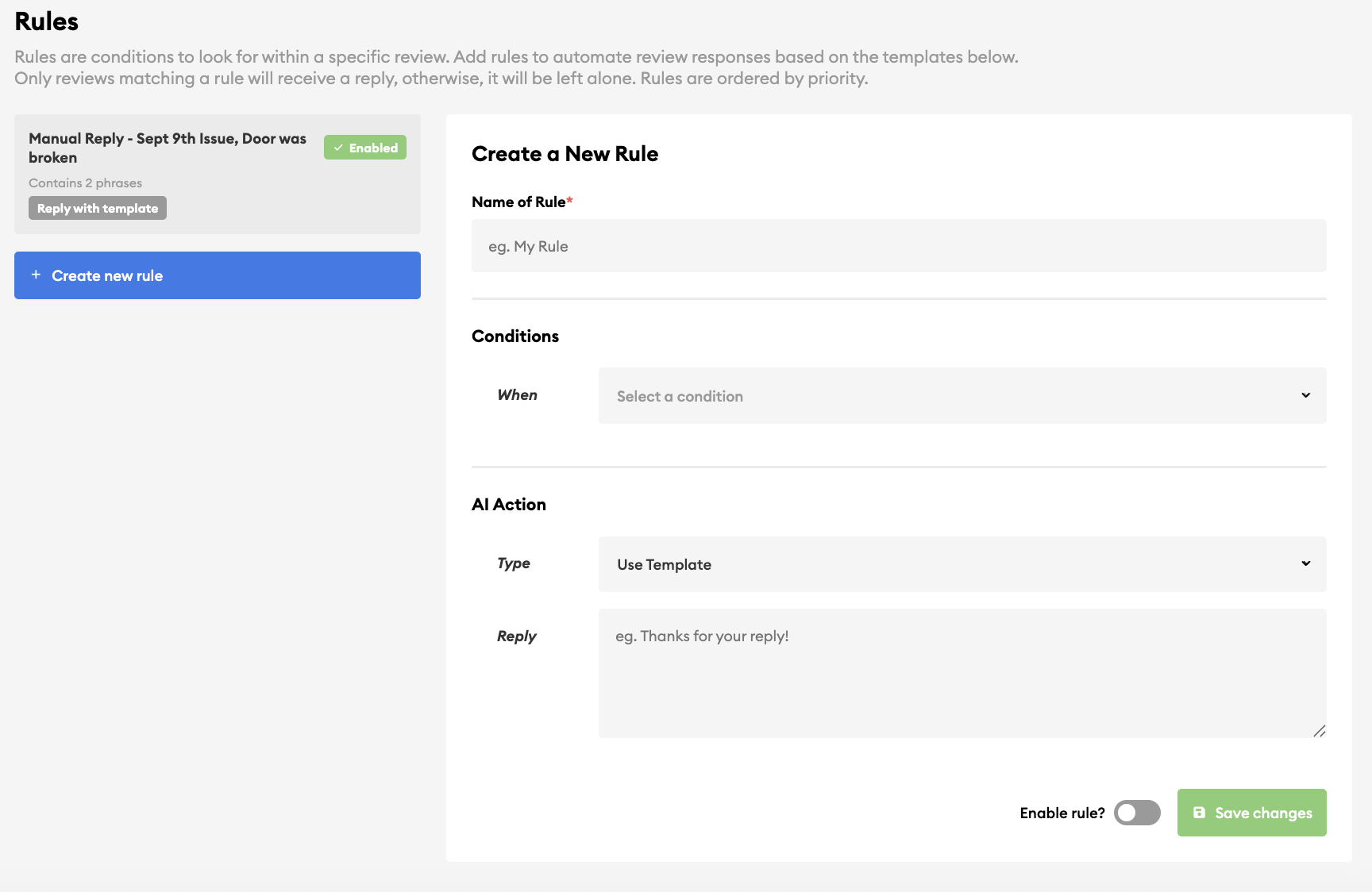Click the Create a New Rule header

coord(565,153)
